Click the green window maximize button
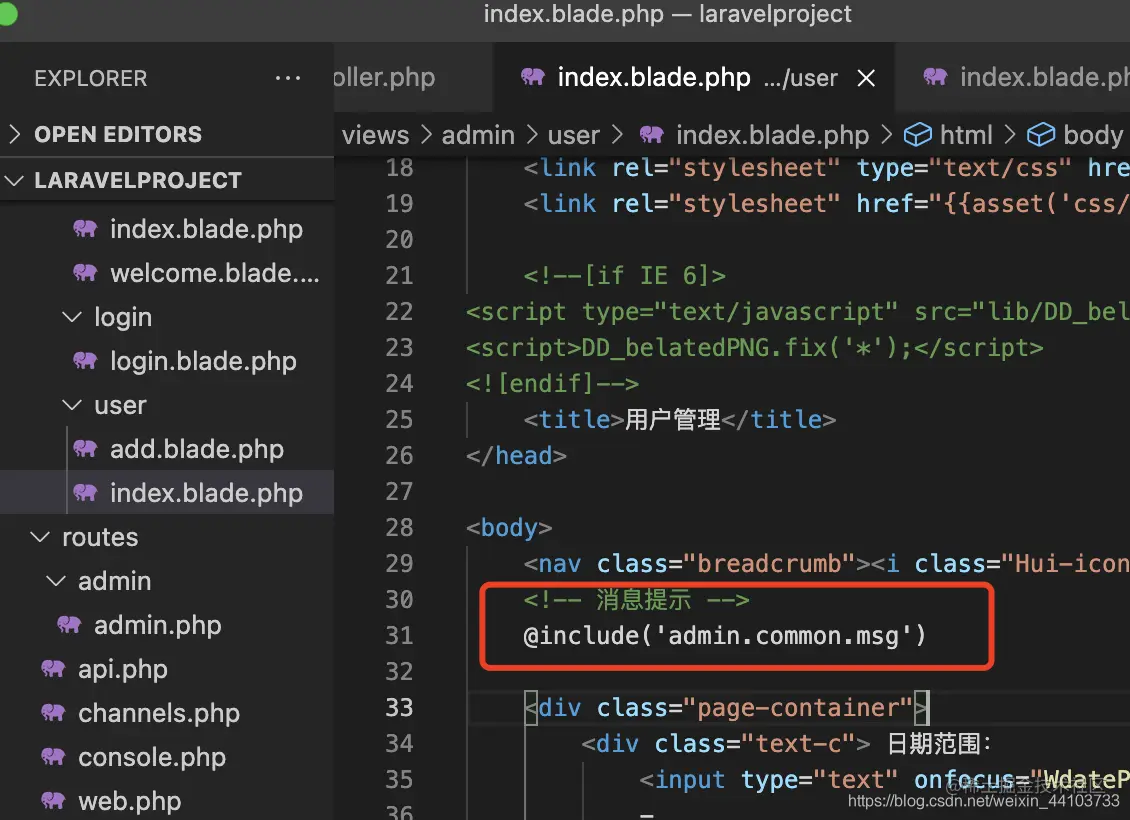Viewport: 1130px width, 820px height. [x=6, y=13]
